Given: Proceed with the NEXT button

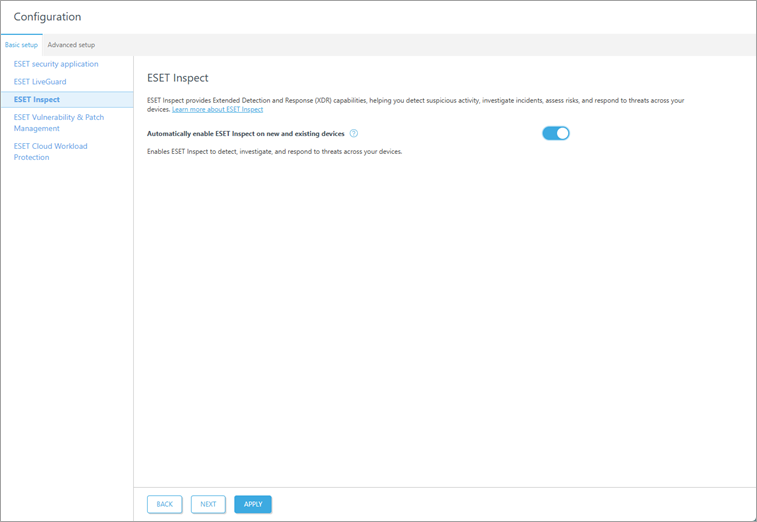Looking at the screenshot, I should (208, 504).
